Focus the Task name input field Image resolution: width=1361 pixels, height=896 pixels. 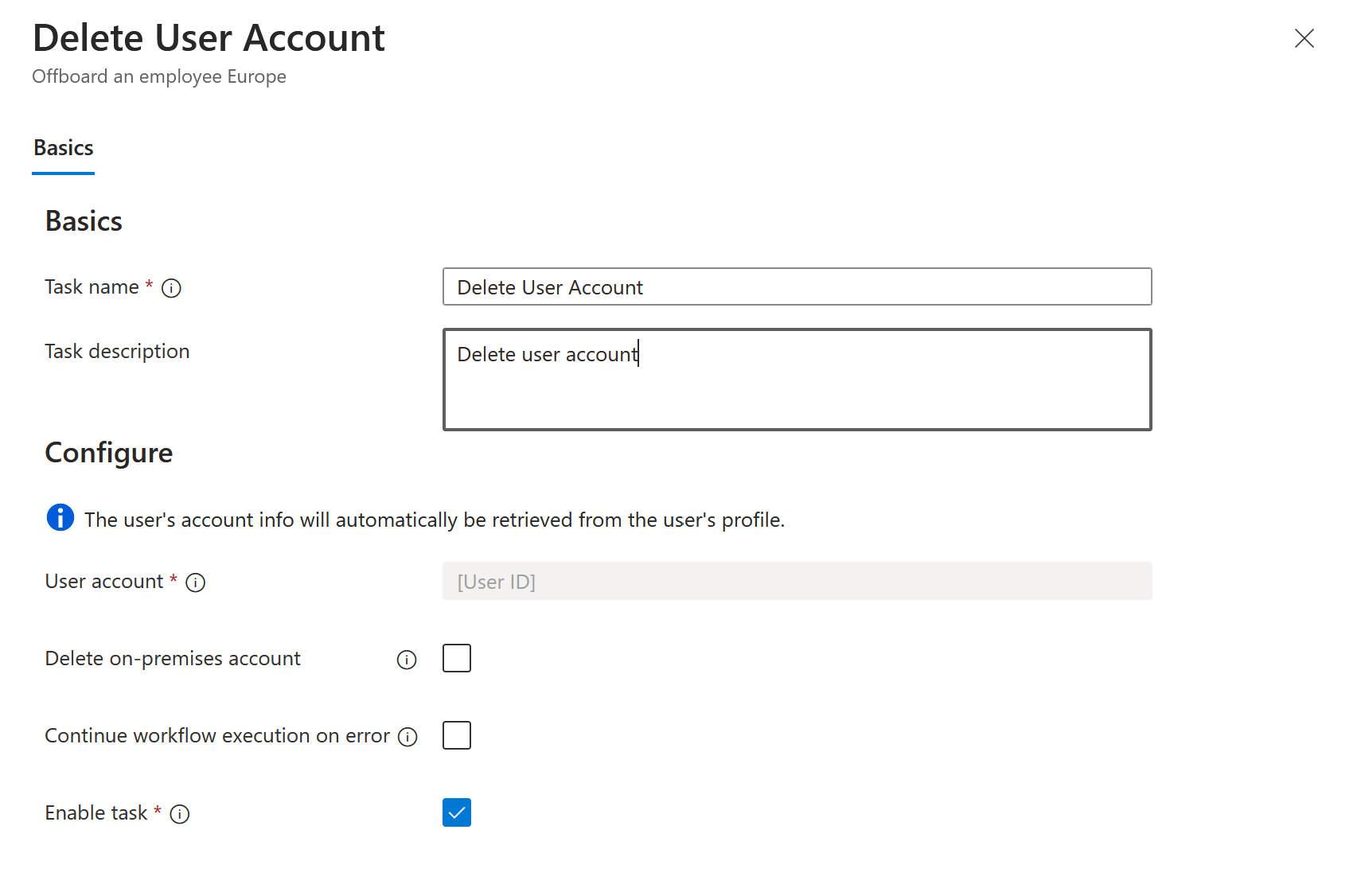(x=797, y=286)
